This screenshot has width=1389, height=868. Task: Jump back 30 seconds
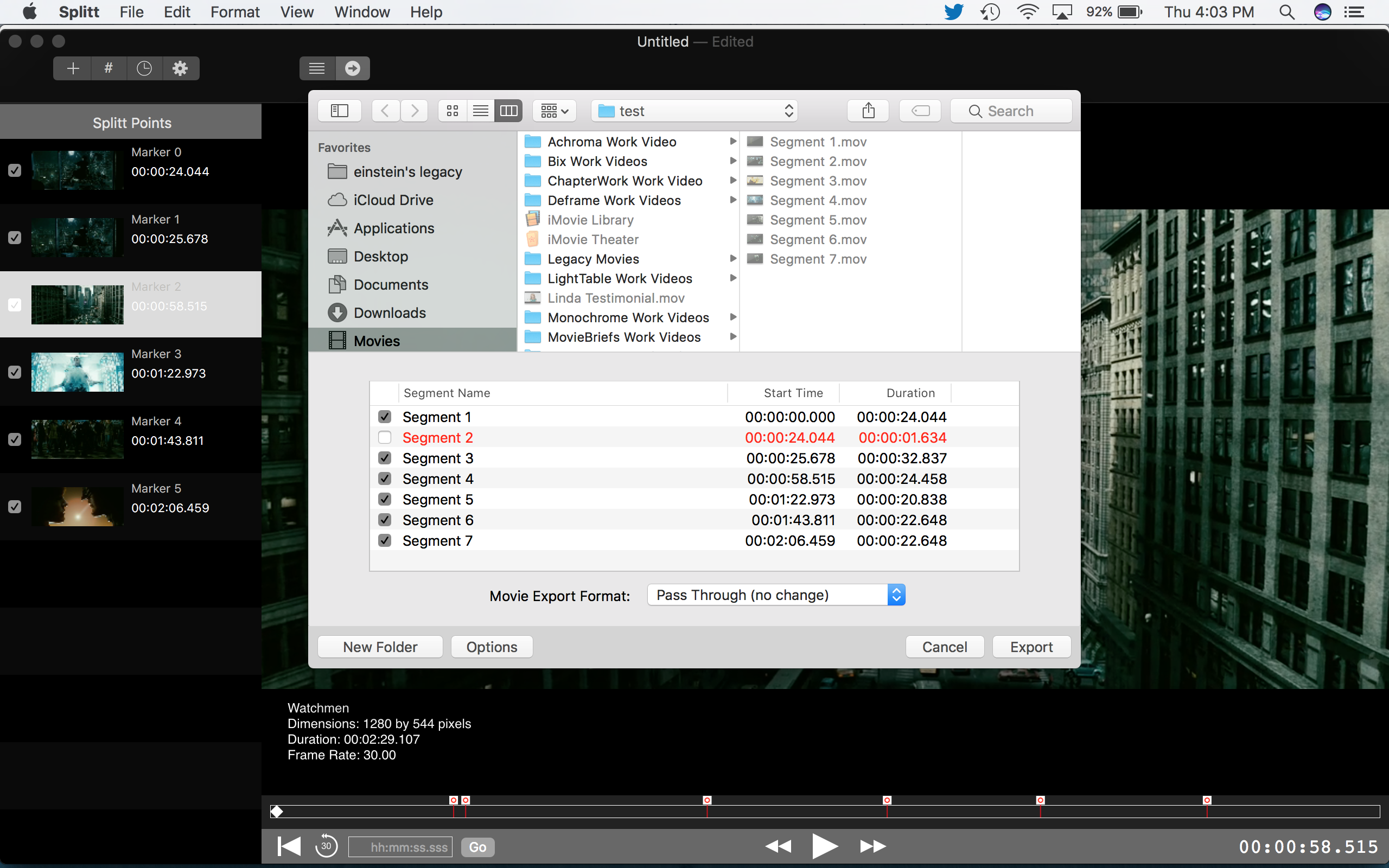coord(326,846)
